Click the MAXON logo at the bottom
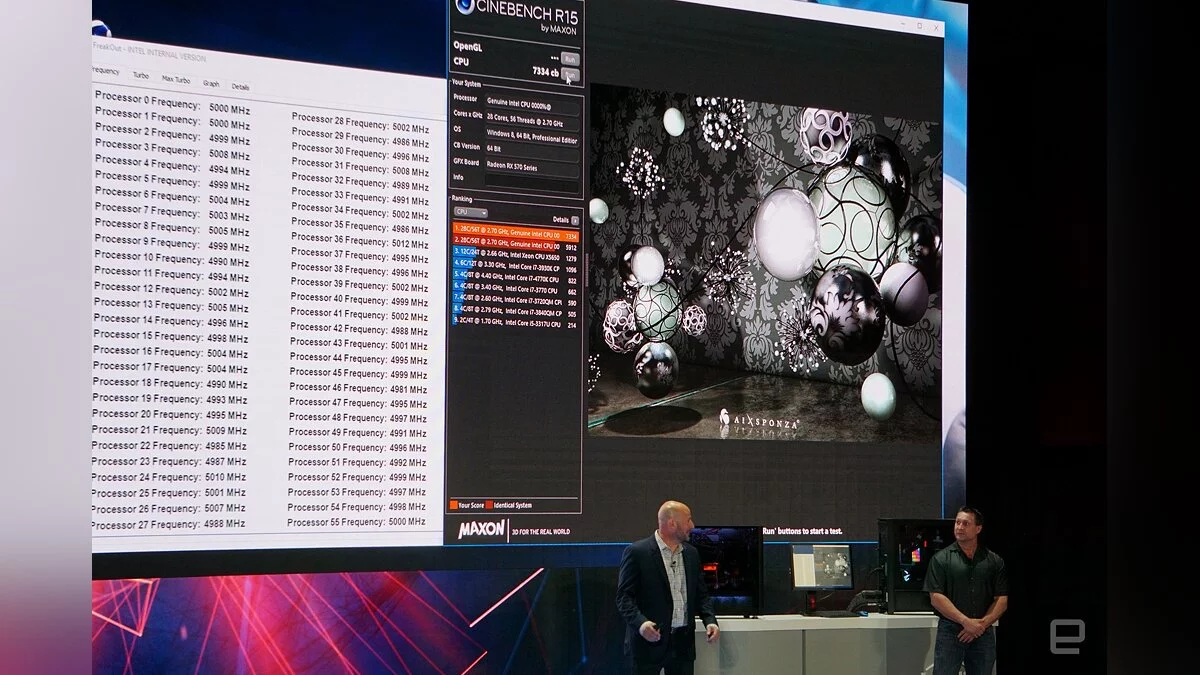The height and width of the screenshot is (675, 1200). (482, 530)
